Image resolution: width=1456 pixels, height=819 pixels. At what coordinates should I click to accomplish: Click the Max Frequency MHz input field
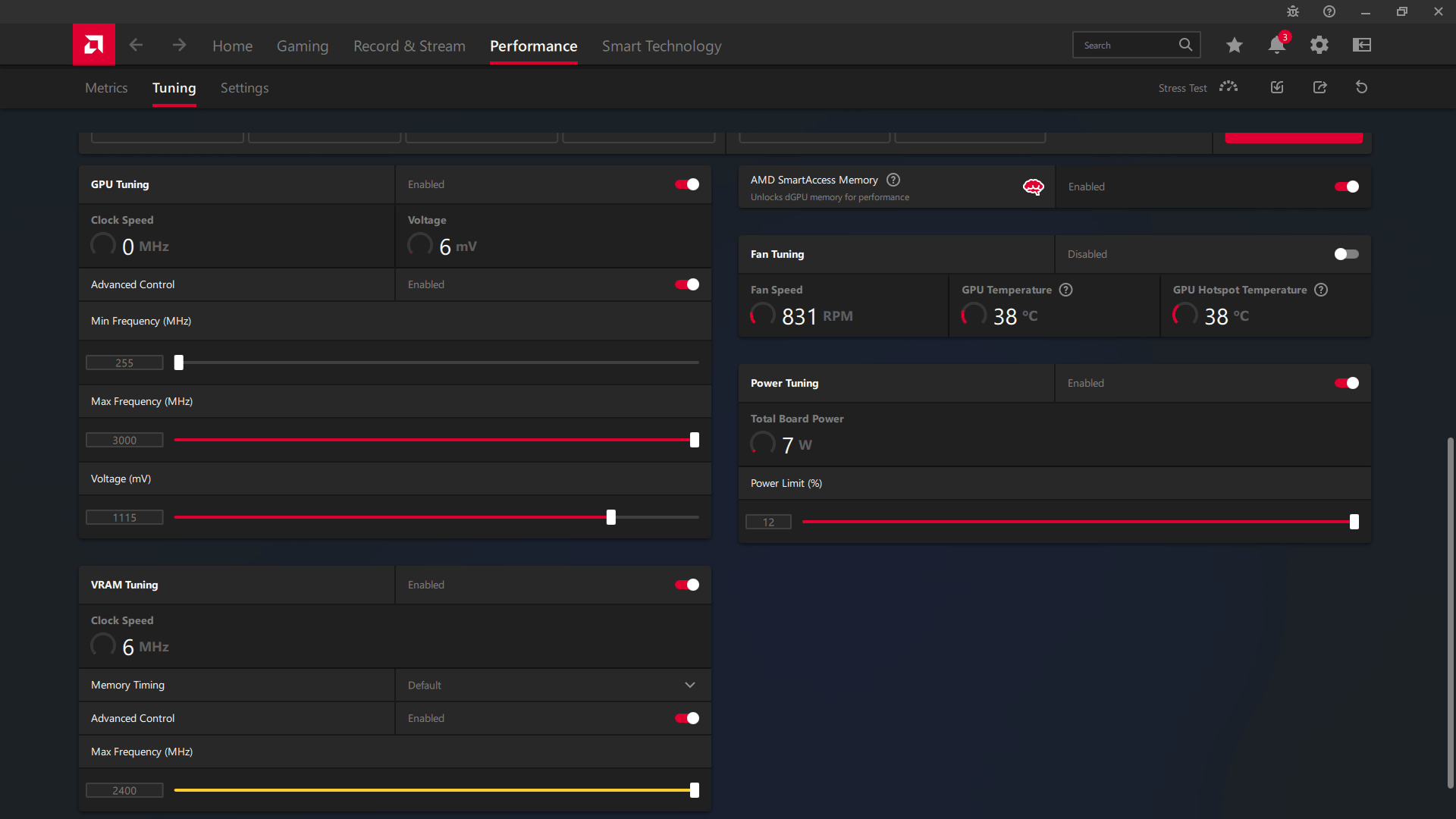[124, 440]
